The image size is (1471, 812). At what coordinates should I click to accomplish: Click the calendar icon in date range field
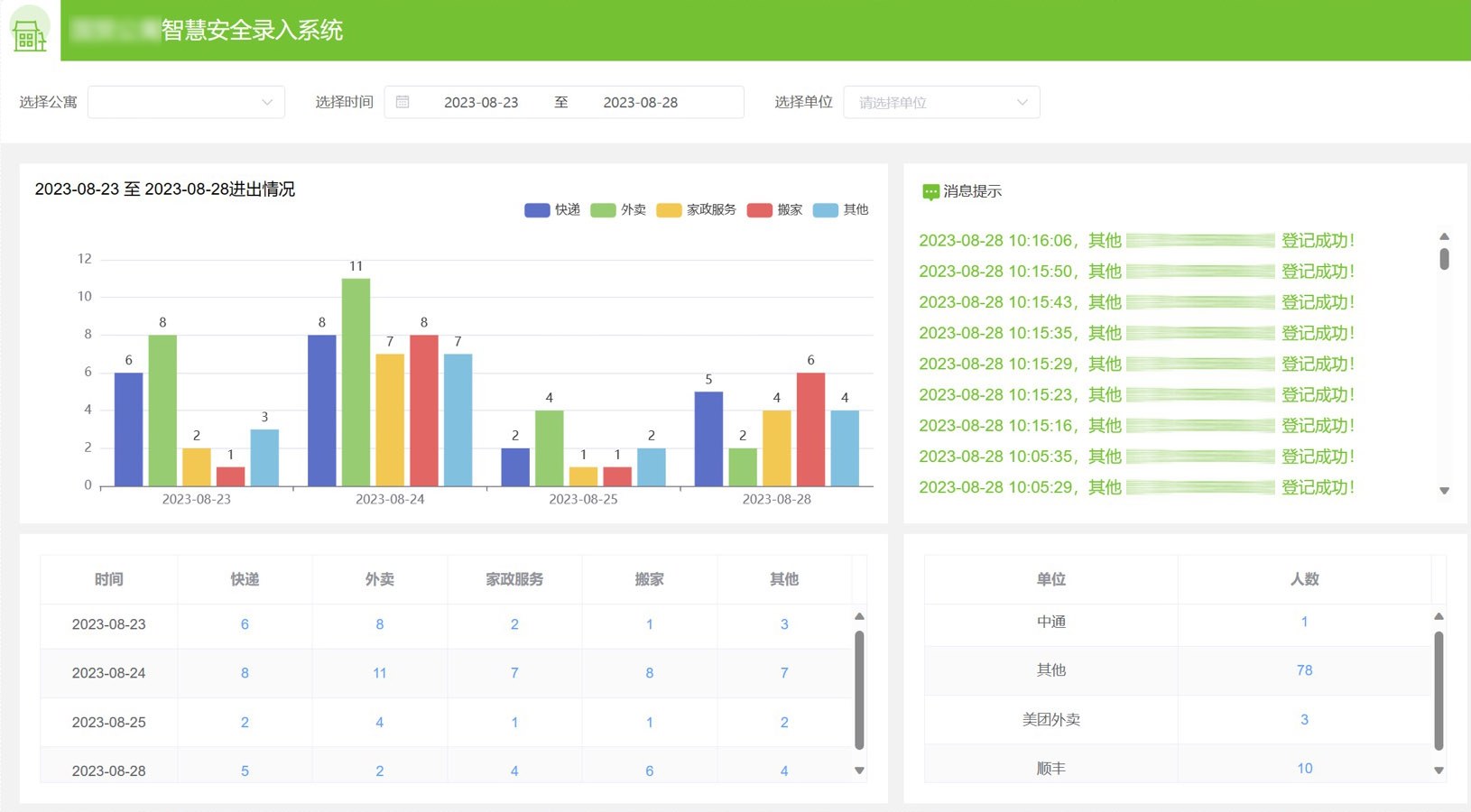402,102
